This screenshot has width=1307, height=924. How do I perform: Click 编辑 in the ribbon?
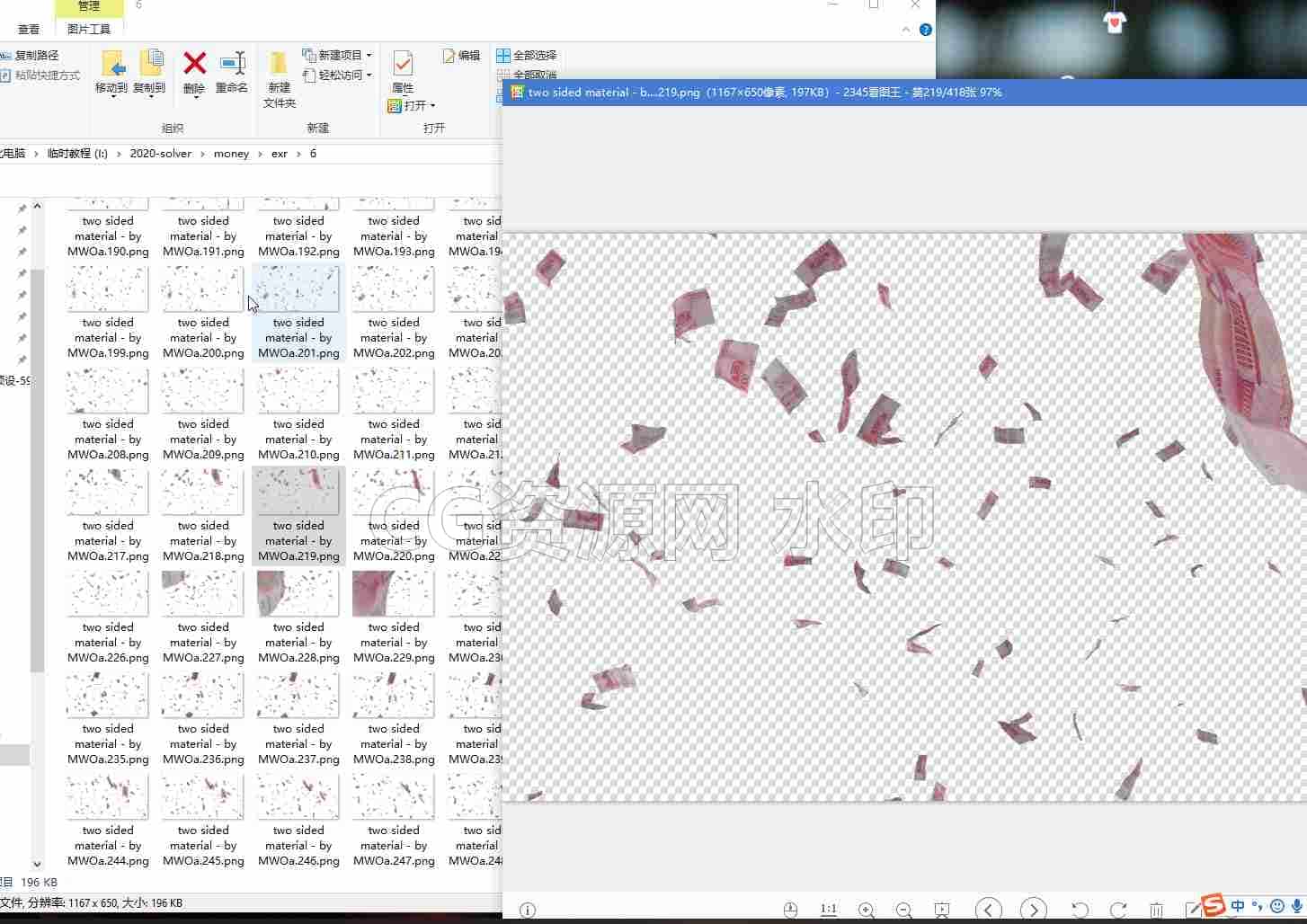click(461, 55)
